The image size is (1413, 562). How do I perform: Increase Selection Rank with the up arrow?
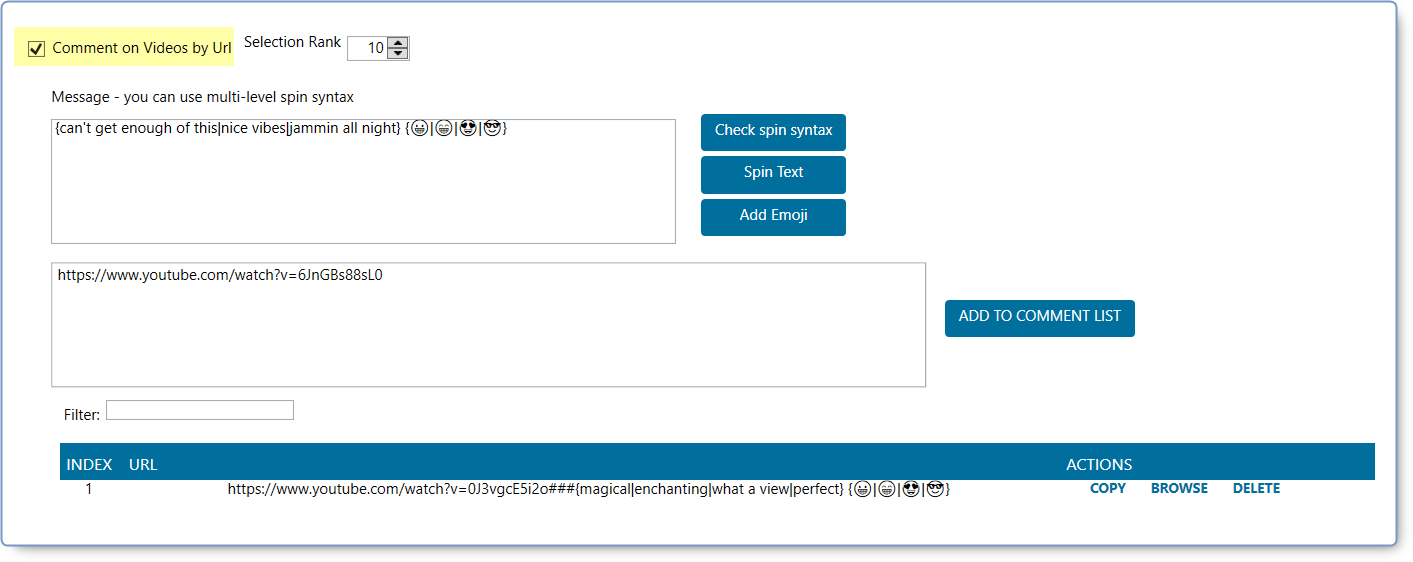tap(398, 43)
